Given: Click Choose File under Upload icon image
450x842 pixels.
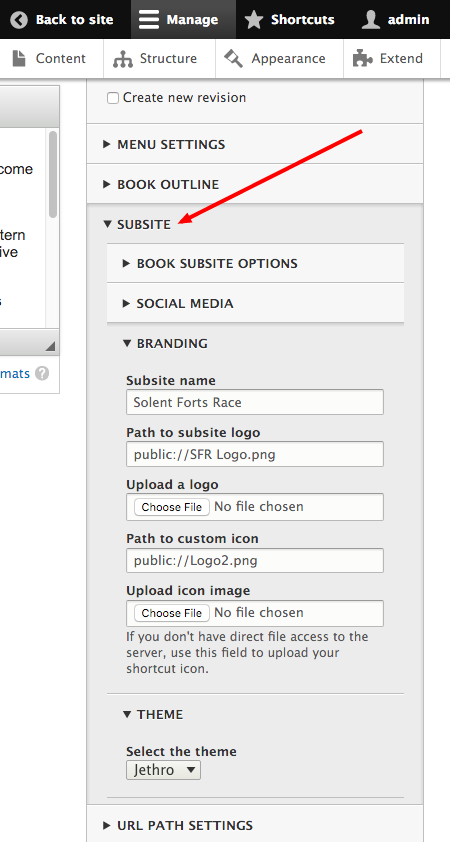Looking at the screenshot, I should (x=172, y=613).
